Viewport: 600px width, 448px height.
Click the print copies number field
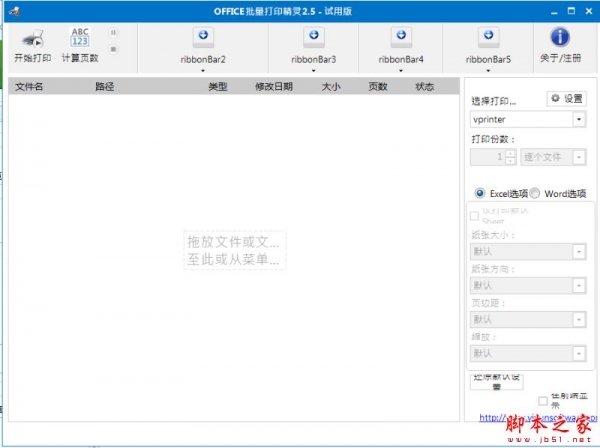tap(488, 157)
